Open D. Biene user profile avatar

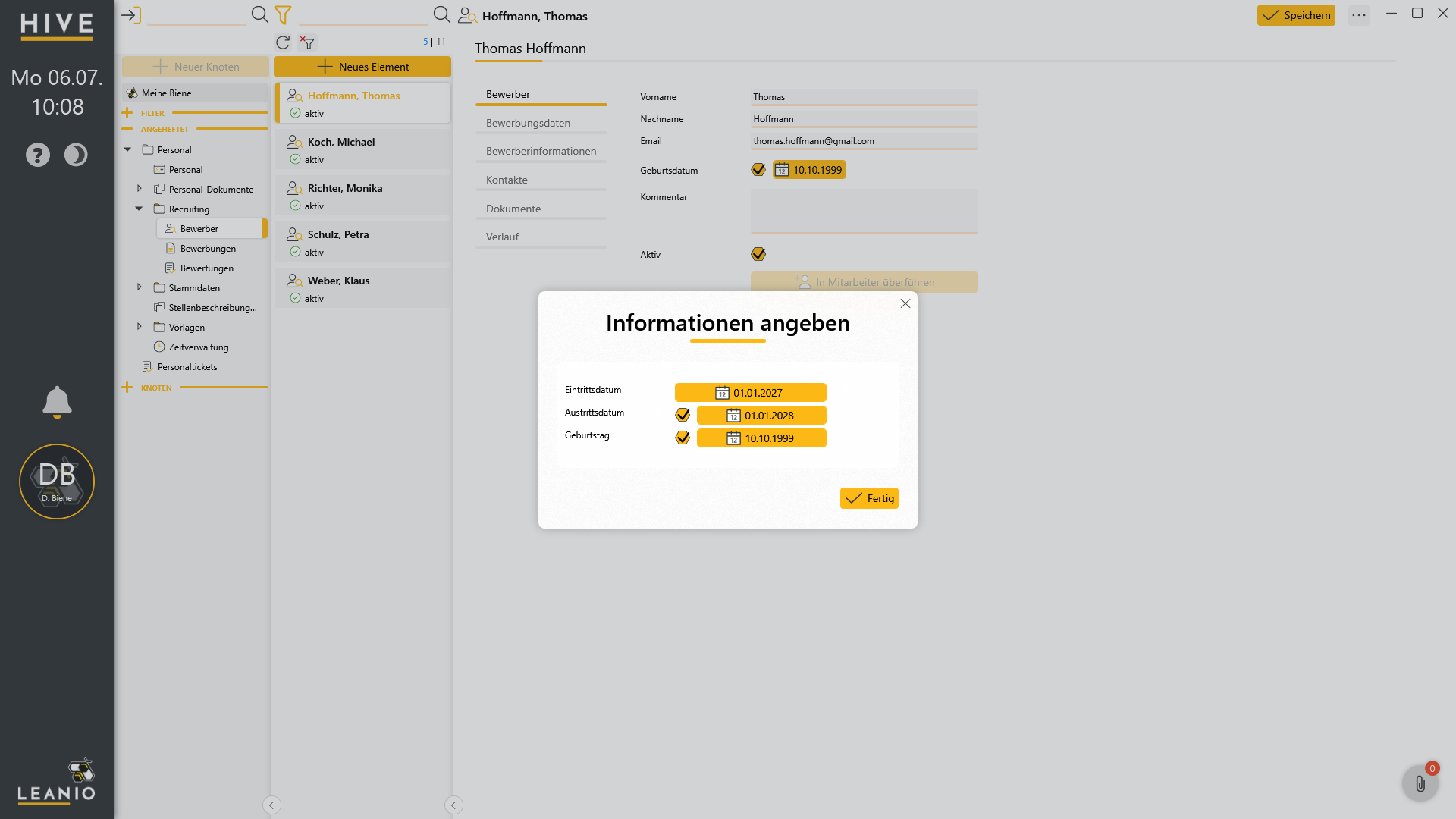57,482
